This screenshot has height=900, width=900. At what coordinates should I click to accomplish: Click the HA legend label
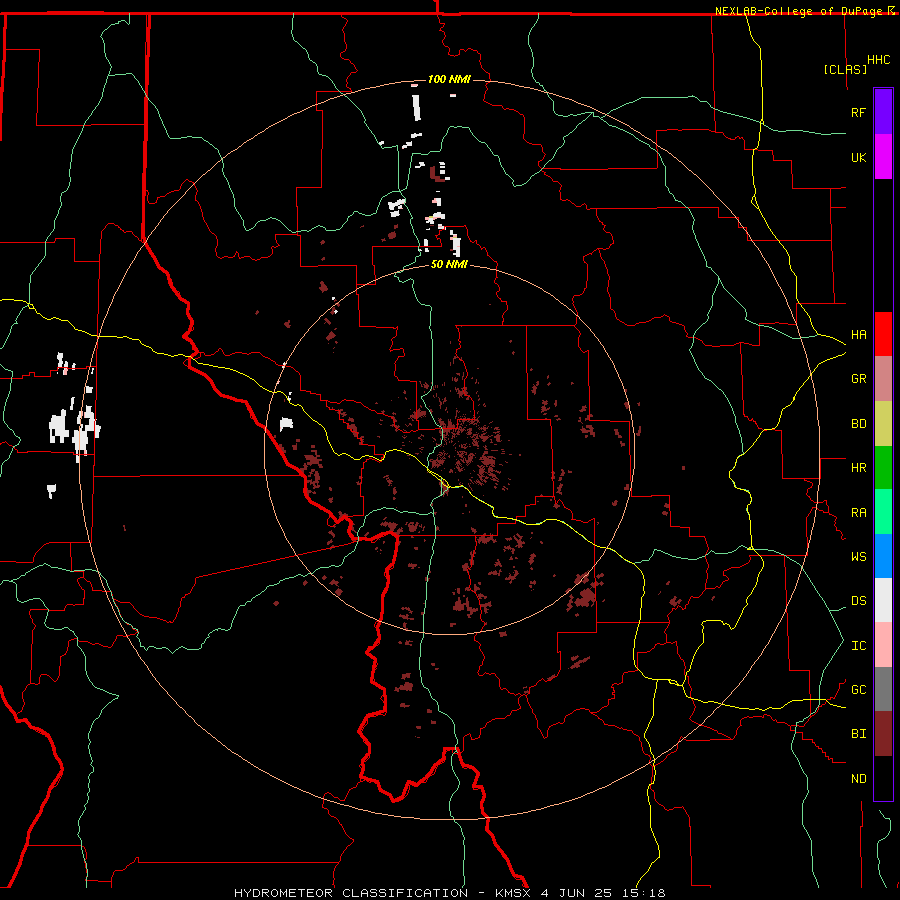pos(859,334)
